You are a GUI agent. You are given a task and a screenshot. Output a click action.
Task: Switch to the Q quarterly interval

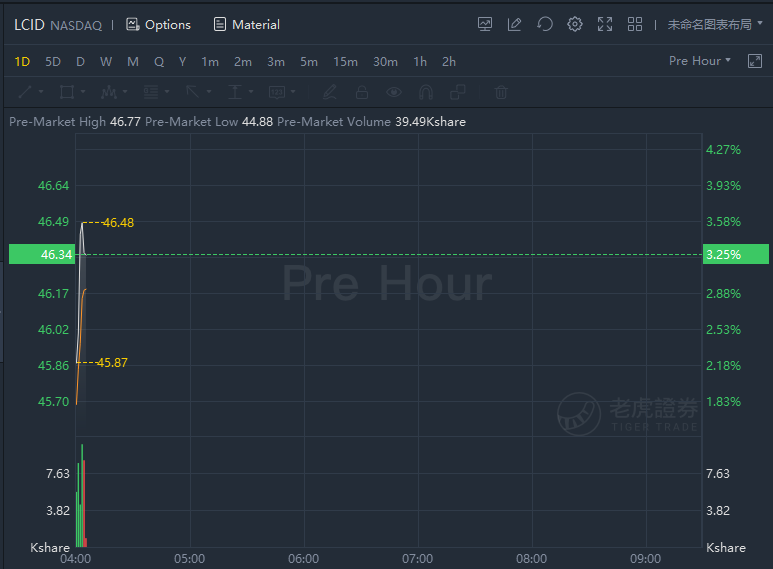tap(159, 62)
